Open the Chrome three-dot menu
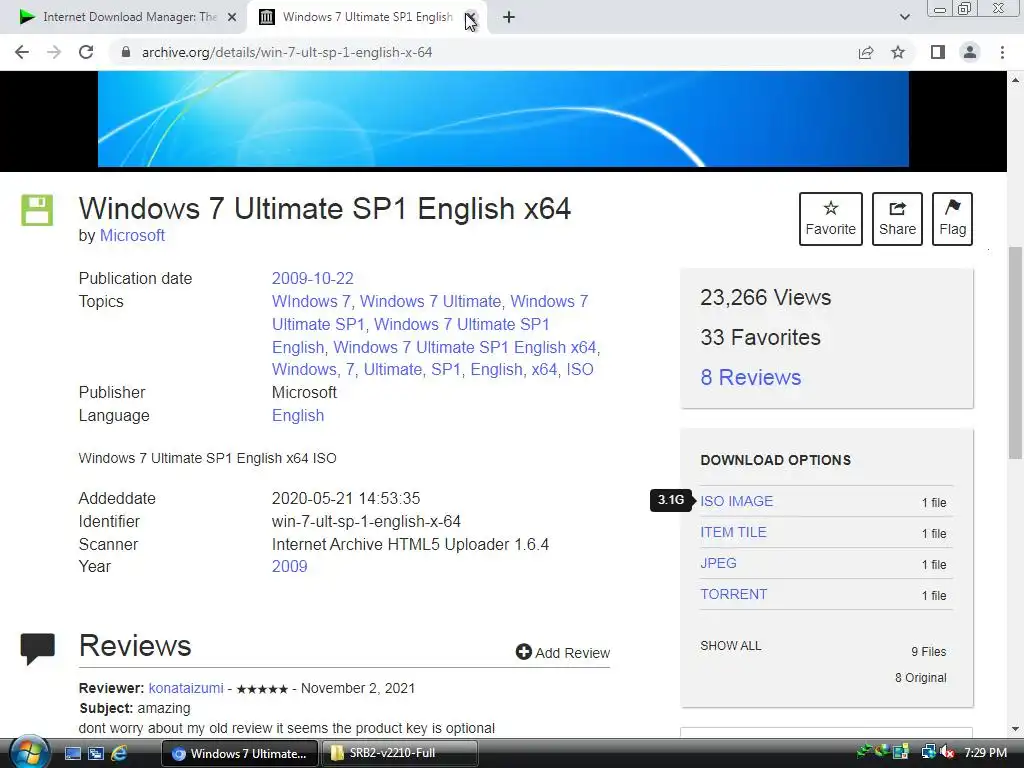The image size is (1024, 768). [x=1002, y=52]
